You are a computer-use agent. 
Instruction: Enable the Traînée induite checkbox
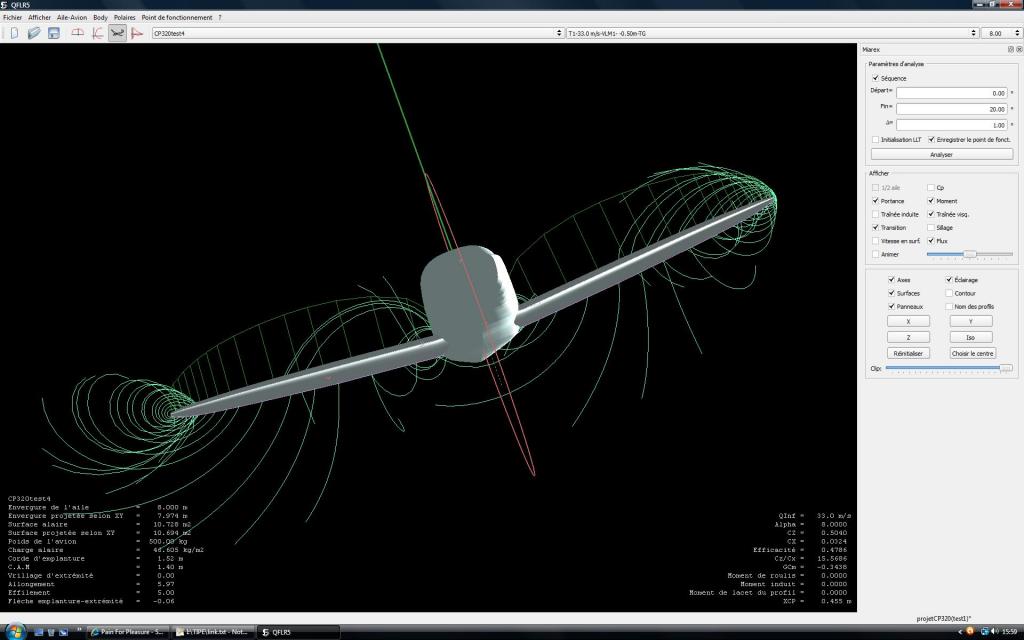point(876,214)
